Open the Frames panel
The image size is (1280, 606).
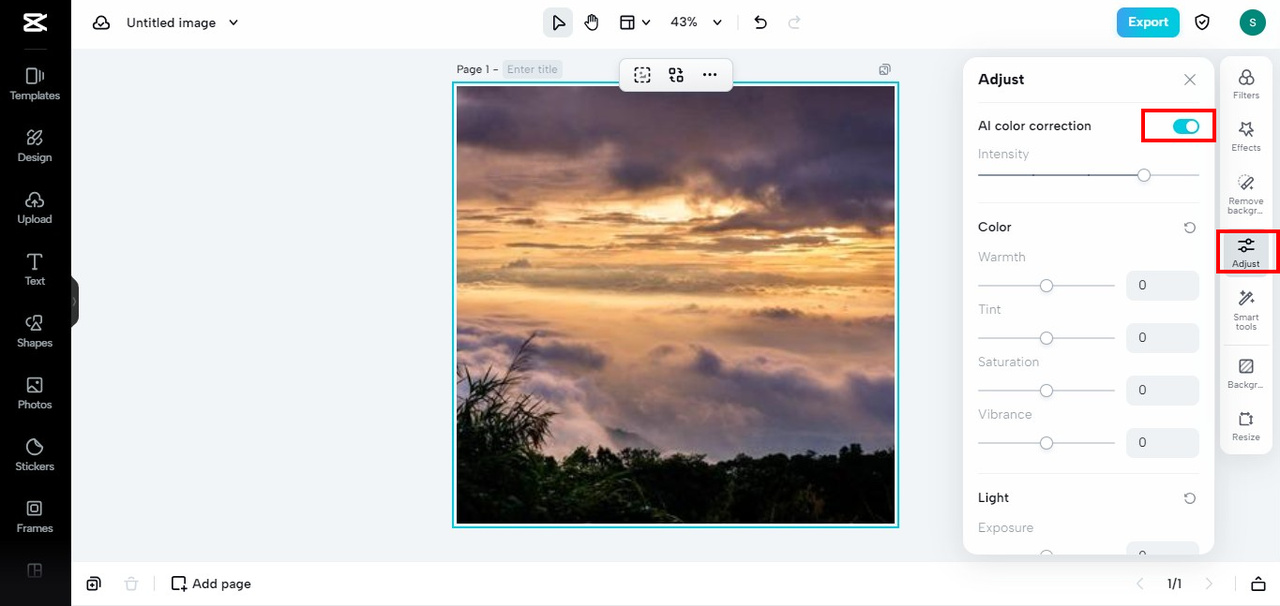35,517
